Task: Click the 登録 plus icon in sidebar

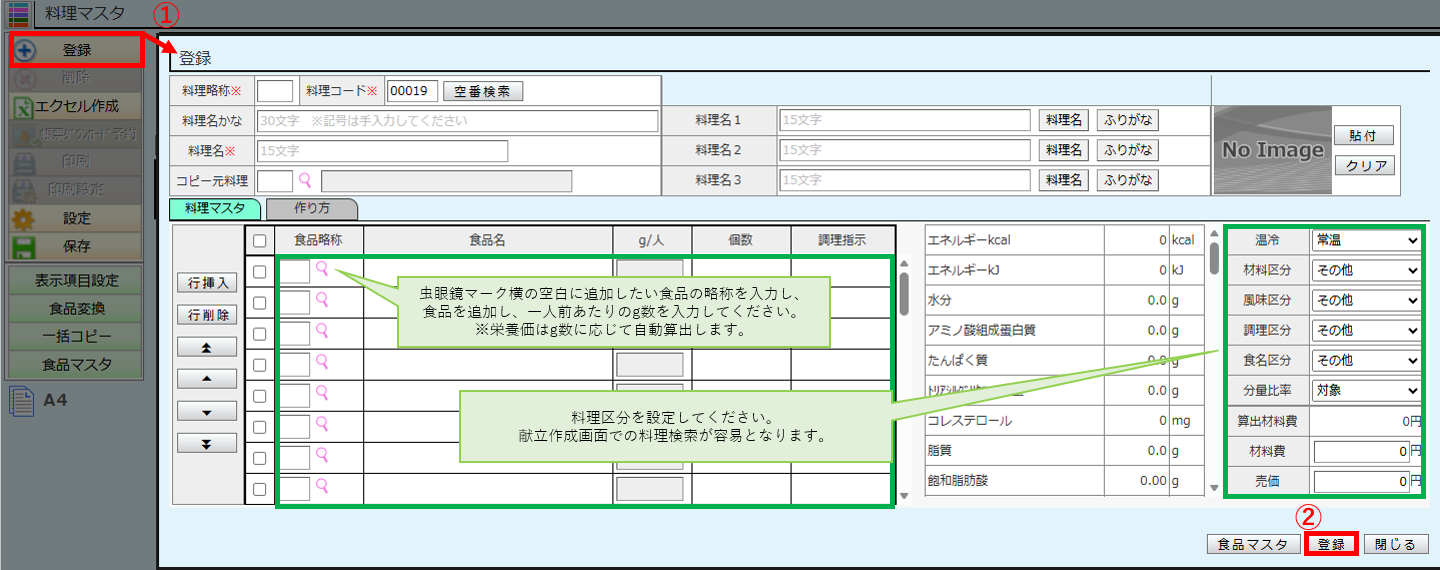Action: coord(26,50)
